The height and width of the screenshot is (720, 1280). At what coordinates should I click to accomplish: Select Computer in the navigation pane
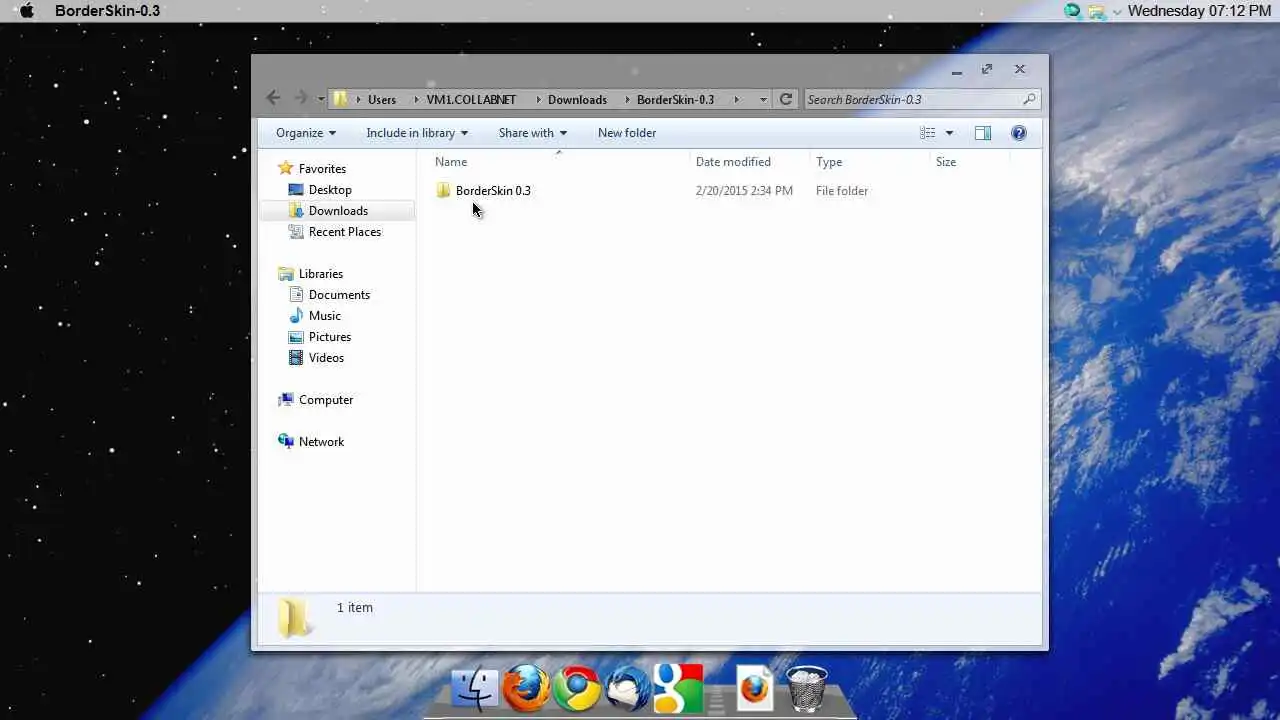[326, 400]
